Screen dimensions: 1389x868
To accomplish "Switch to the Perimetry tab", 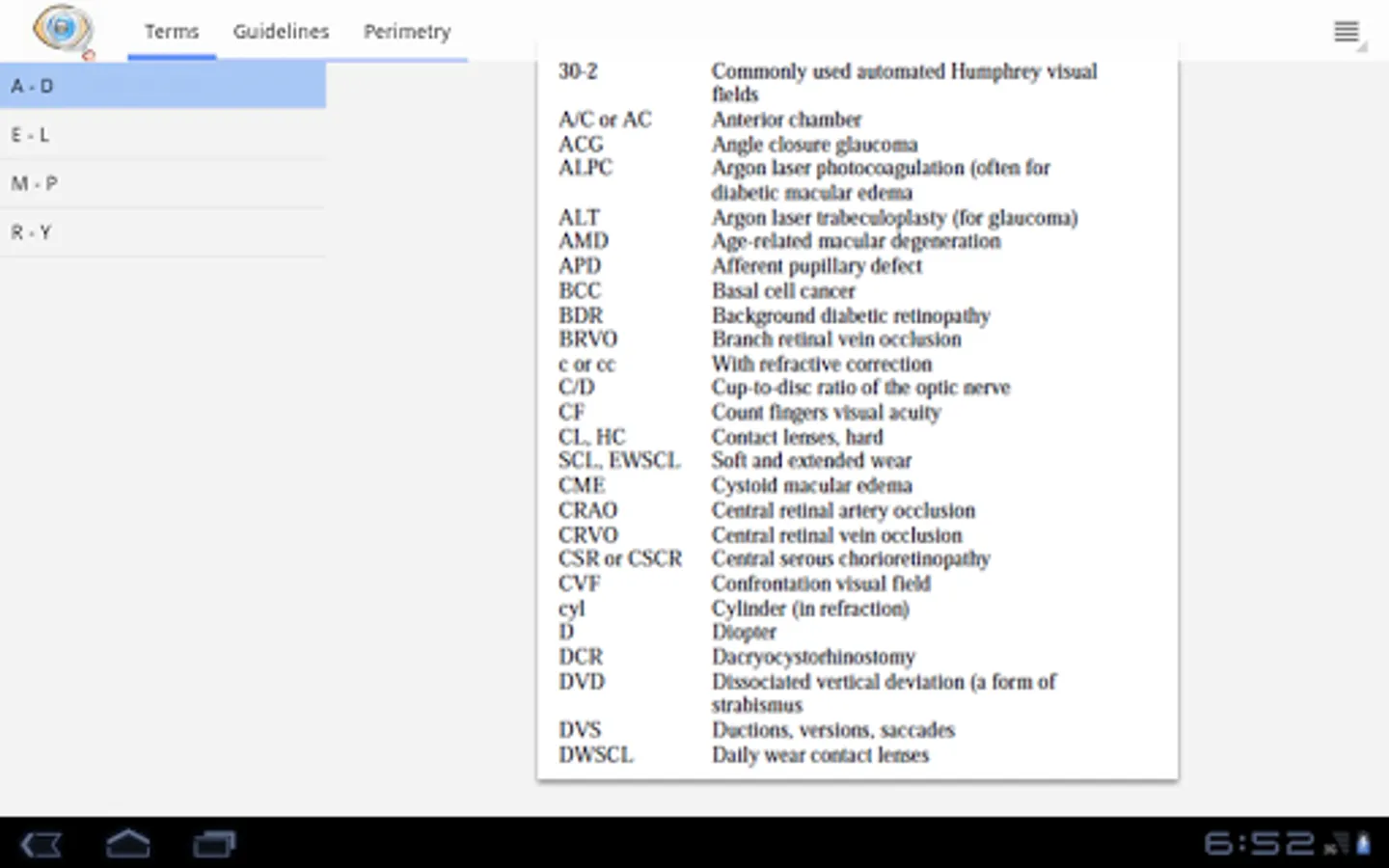I will click(x=407, y=32).
